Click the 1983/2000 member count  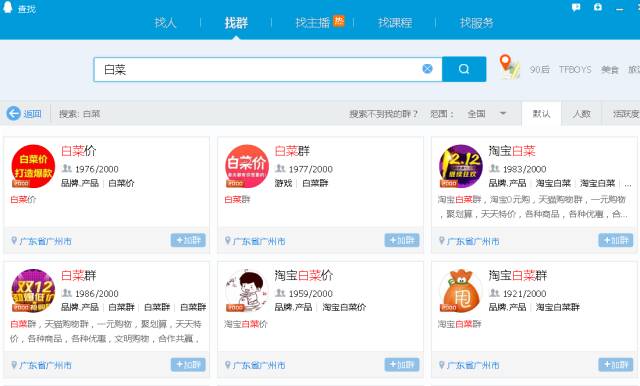pyautogui.click(x=524, y=169)
